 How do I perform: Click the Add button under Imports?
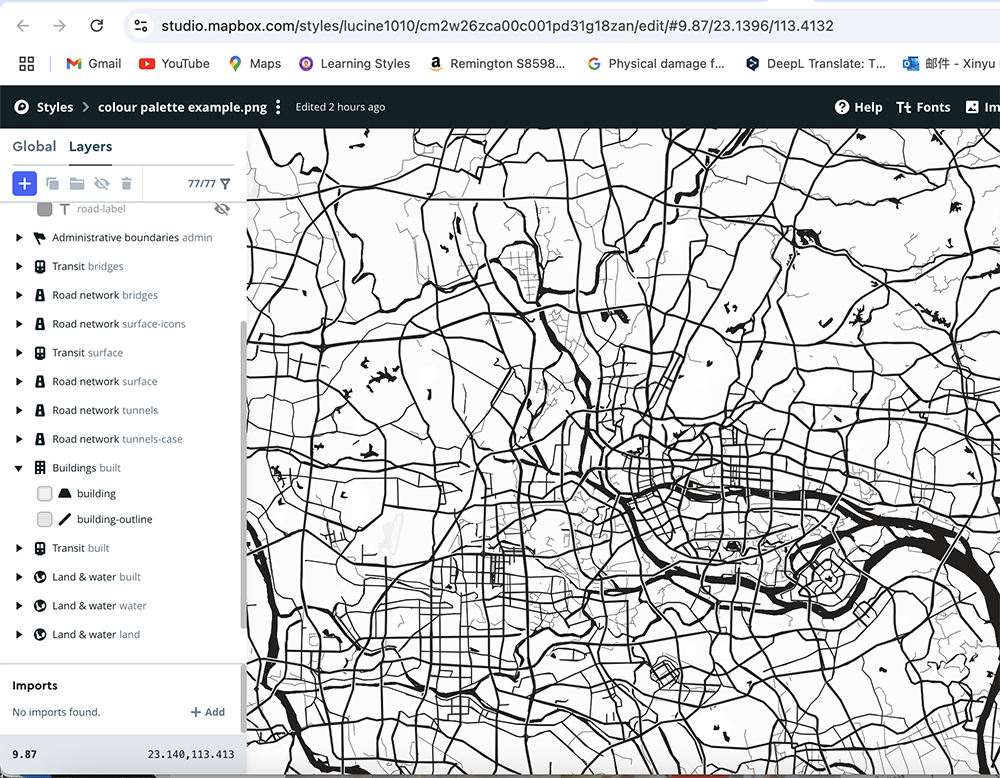(207, 712)
